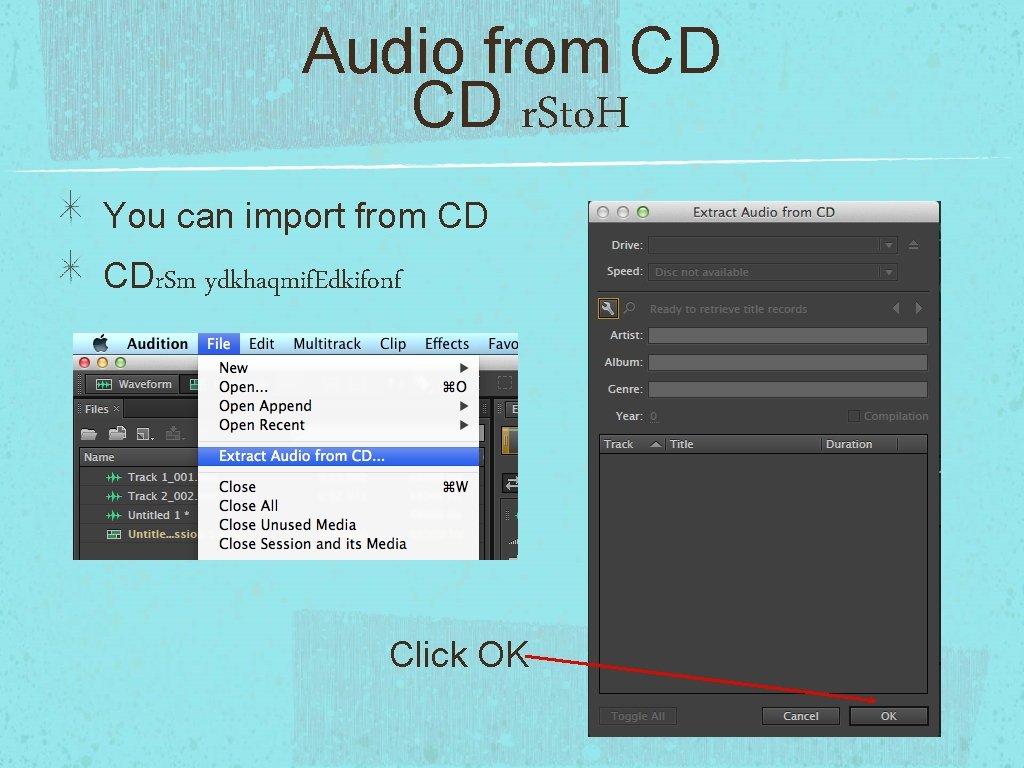This screenshot has height=768, width=1024.
Task: Go to previous title record arrow
Action: tap(896, 308)
